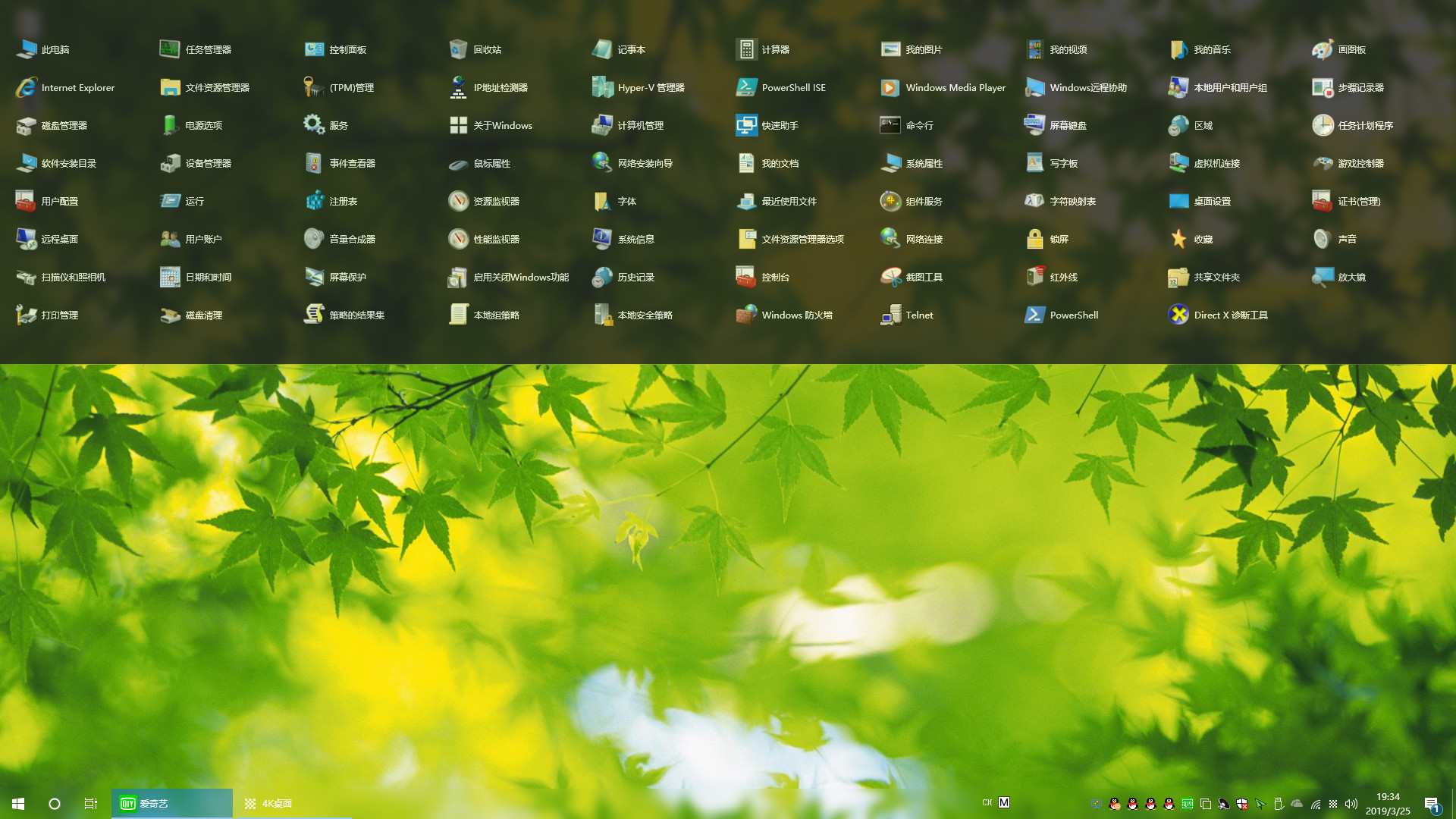This screenshot has height=819, width=1456.
Task: Click the volume speaker tray icon
Action: point(1351,803)
